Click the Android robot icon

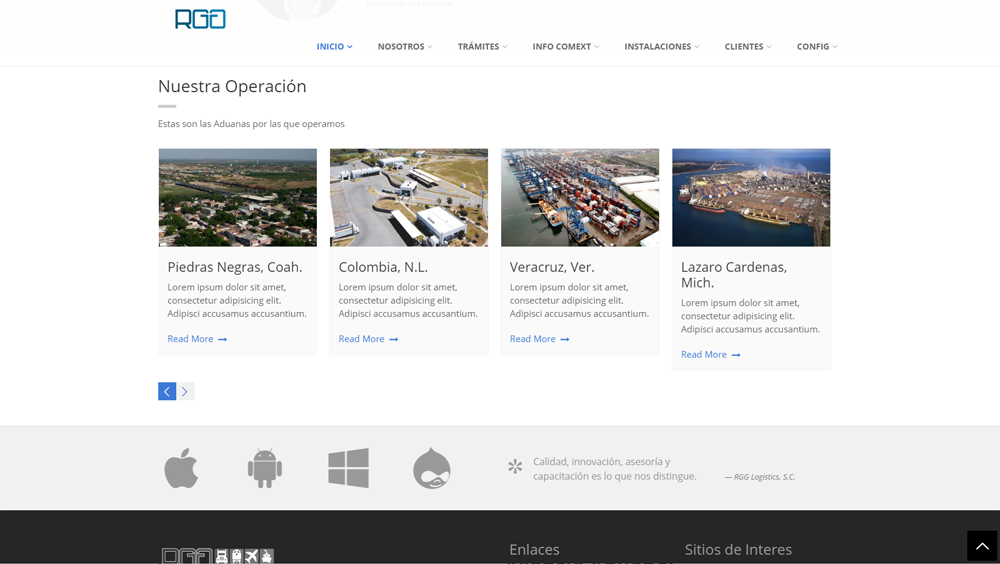265,468
